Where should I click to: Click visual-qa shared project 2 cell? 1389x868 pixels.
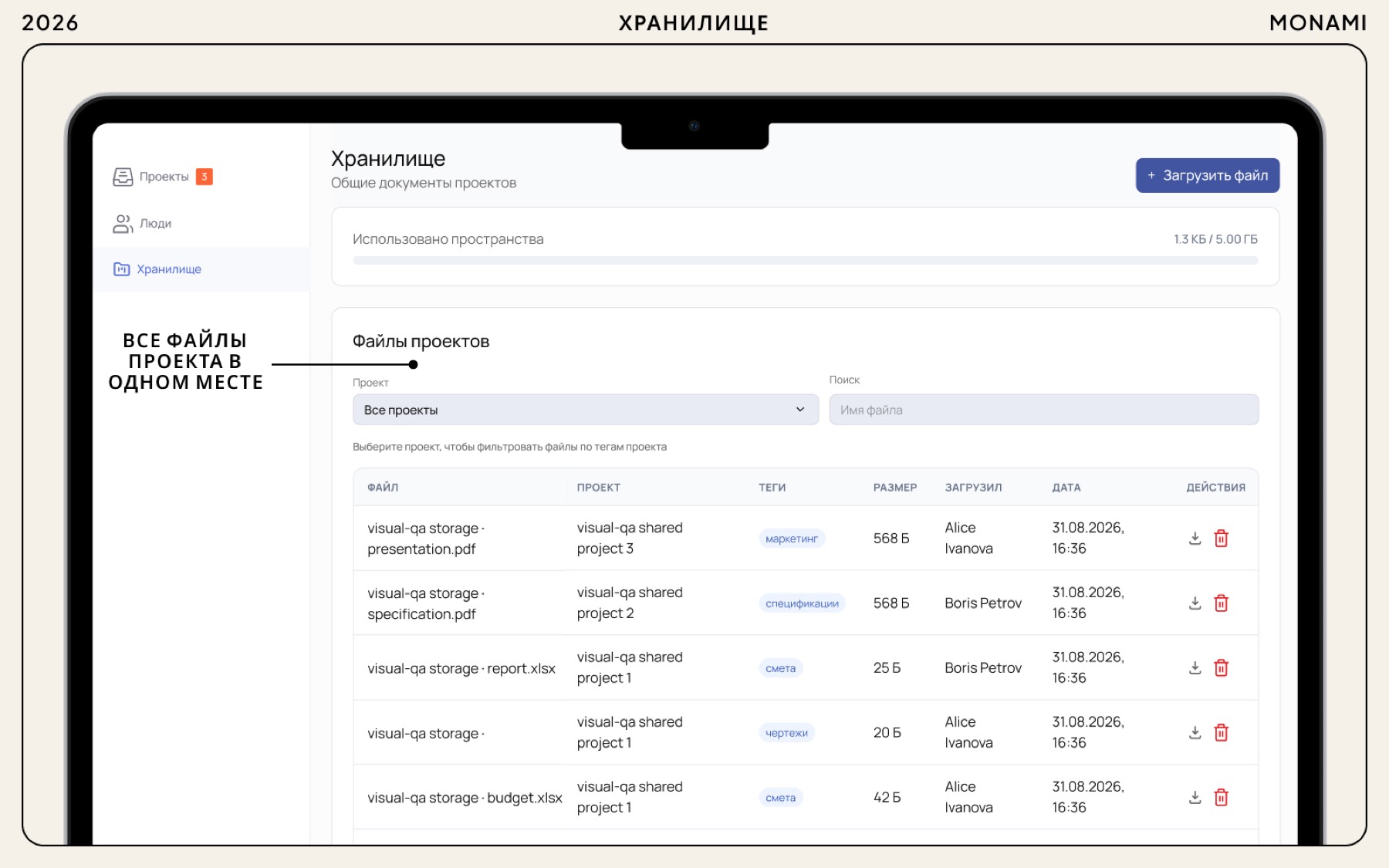point(630,603)
